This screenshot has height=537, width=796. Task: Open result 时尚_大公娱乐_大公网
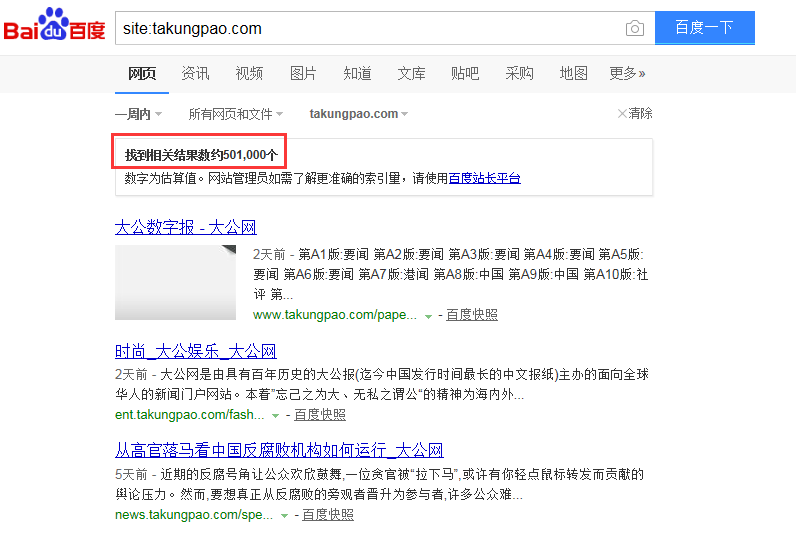pyautogui.click(x=196, y=351)
